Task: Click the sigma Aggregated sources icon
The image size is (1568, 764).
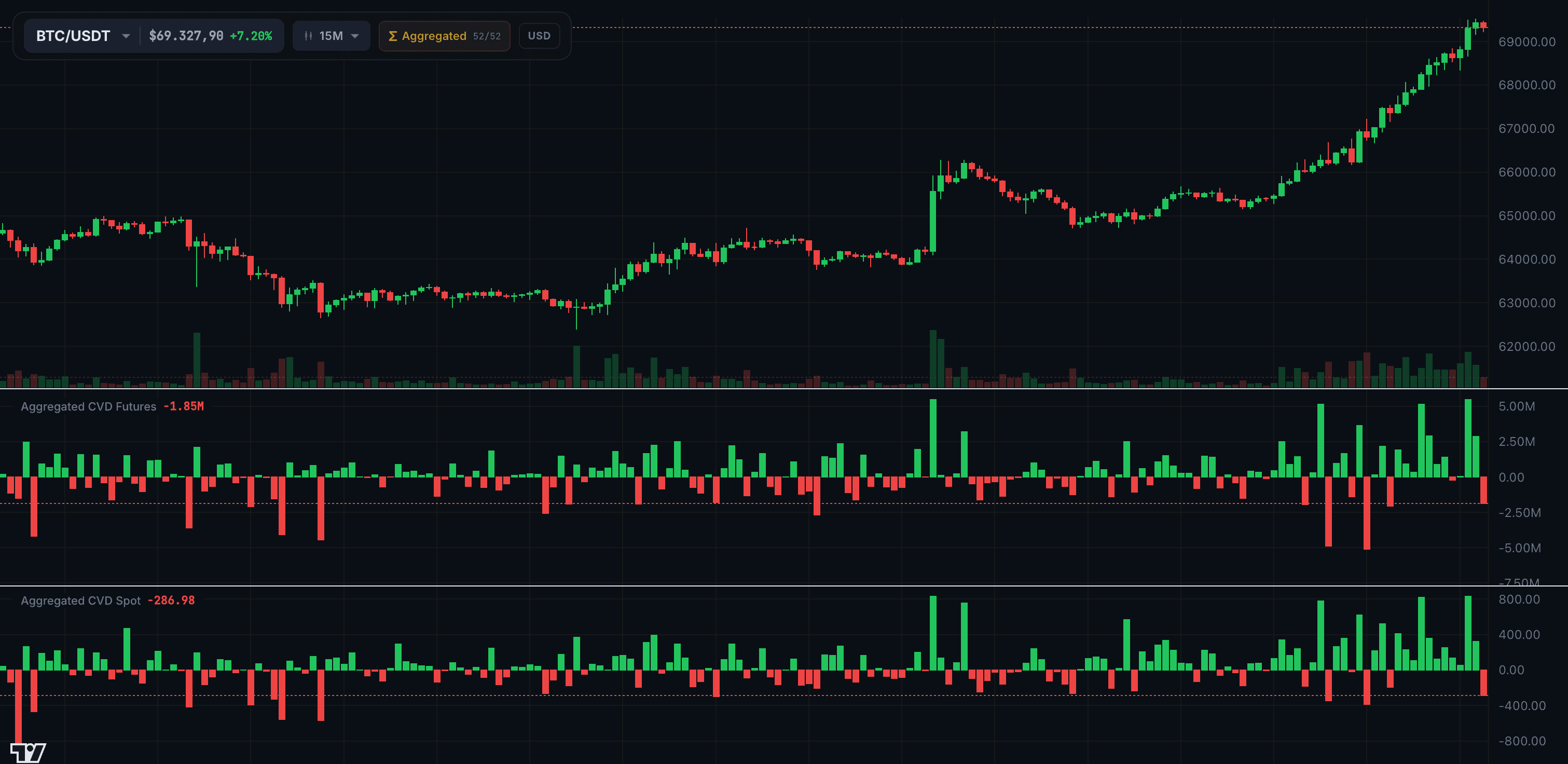Action: point(393,35)
